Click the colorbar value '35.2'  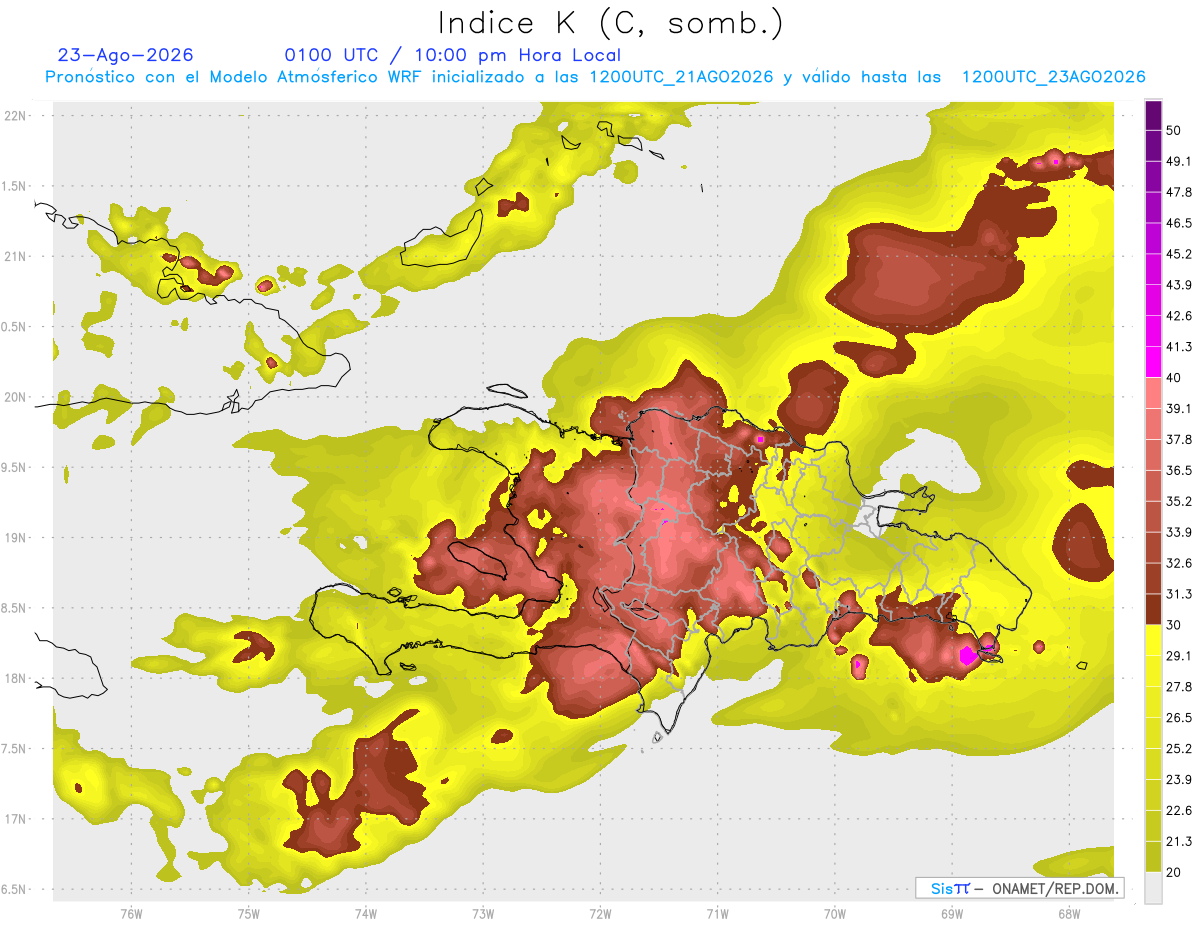1179,501
